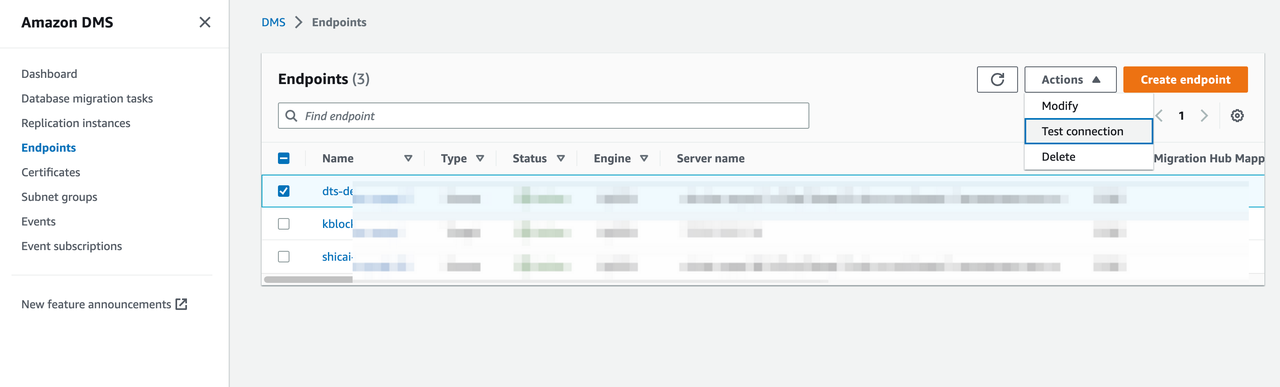The image size is (1280, 387).
Task: Click the Endpoints (3) table heading
Action: pos(323,79)
